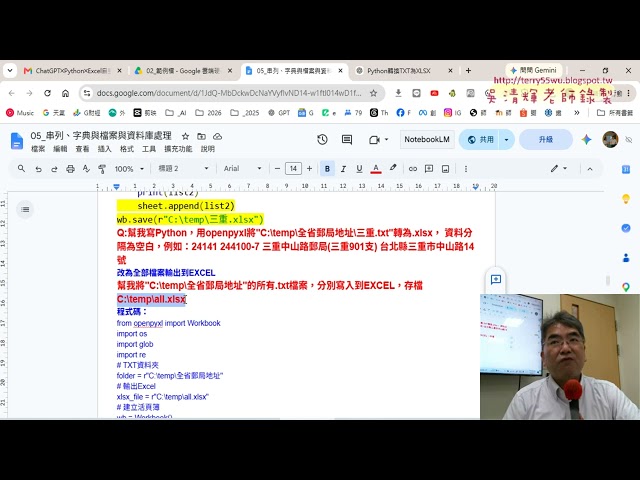Click the 升級 upgrade button
640x480 pixels.
point(546,140)
